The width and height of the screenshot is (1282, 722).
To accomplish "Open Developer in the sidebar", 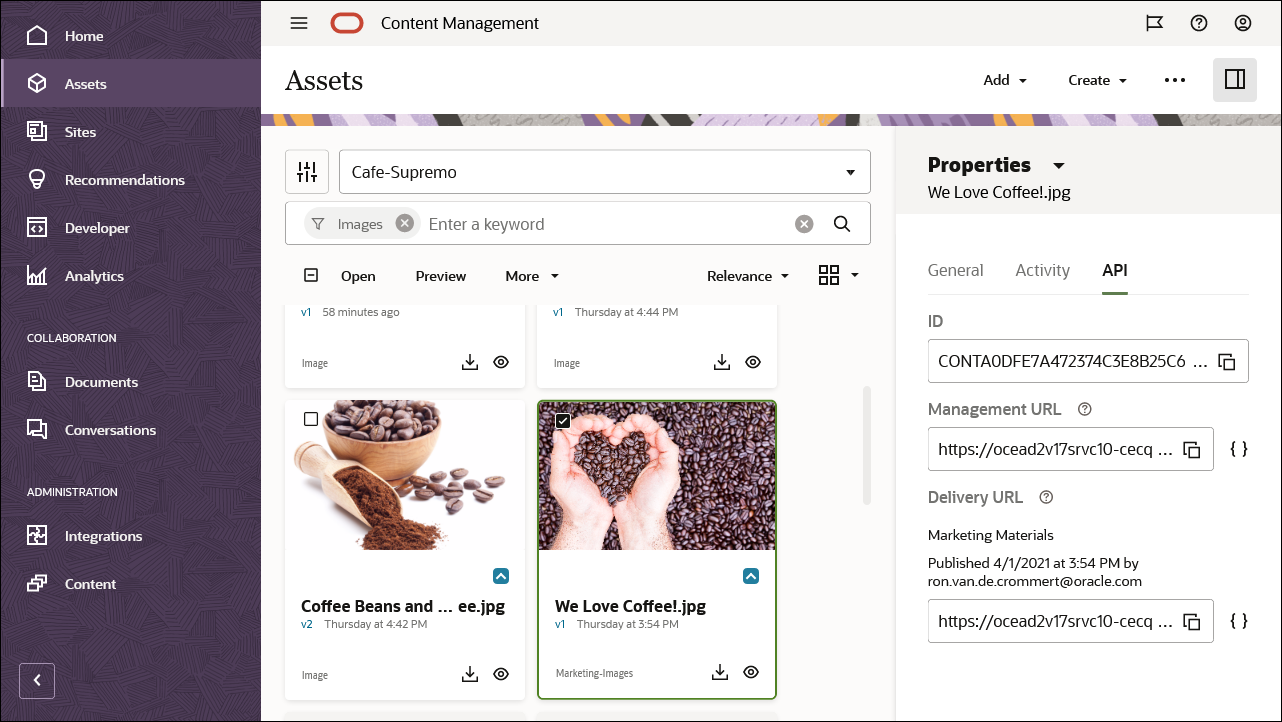I will (131, 228).
